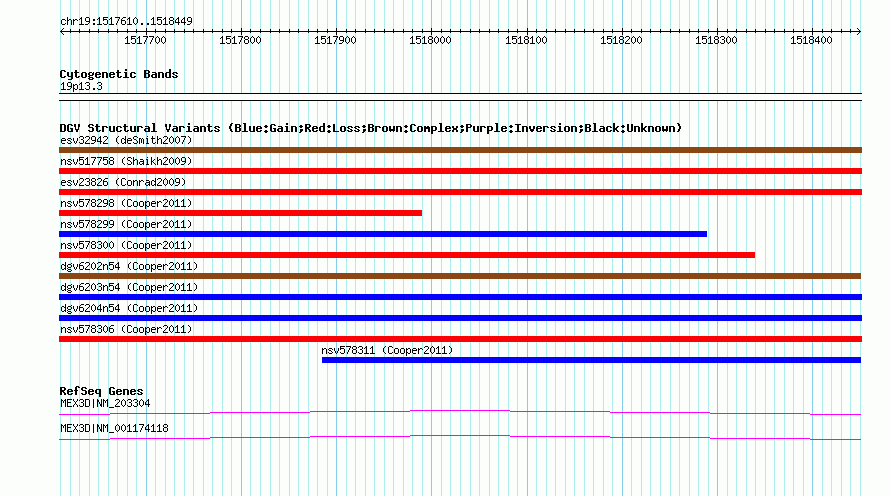The width and height of the screenshot is (890, 496).
Task: Click the 1518400 ruler position
Action: coord(811,40)
